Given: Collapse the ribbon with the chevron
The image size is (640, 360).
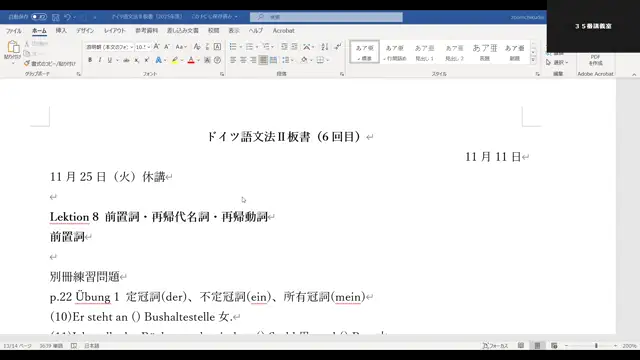Looking at the screenshot, I should (x=634, y=75).
